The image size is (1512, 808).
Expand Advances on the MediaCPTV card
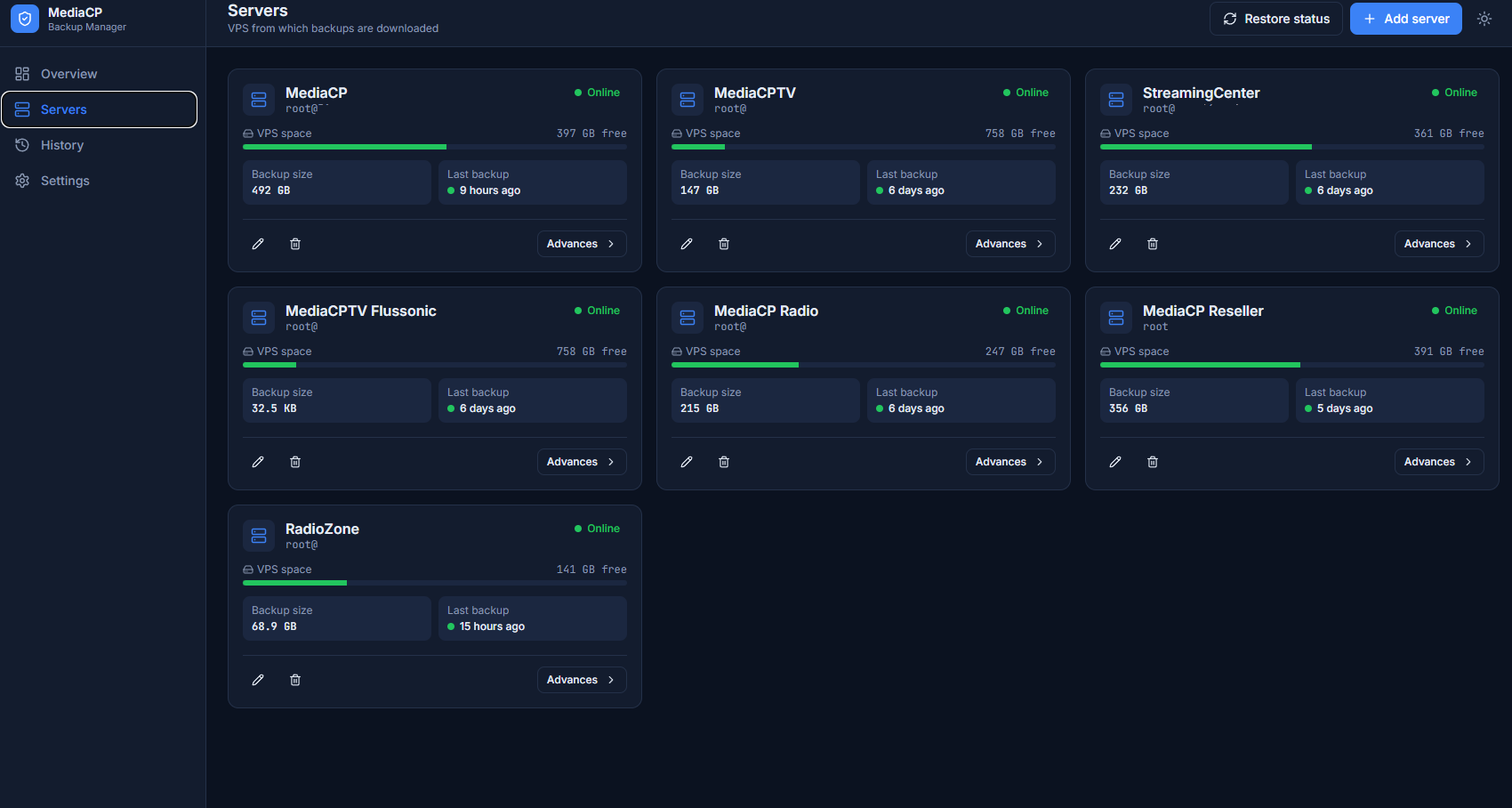(x=1010, y=244)
